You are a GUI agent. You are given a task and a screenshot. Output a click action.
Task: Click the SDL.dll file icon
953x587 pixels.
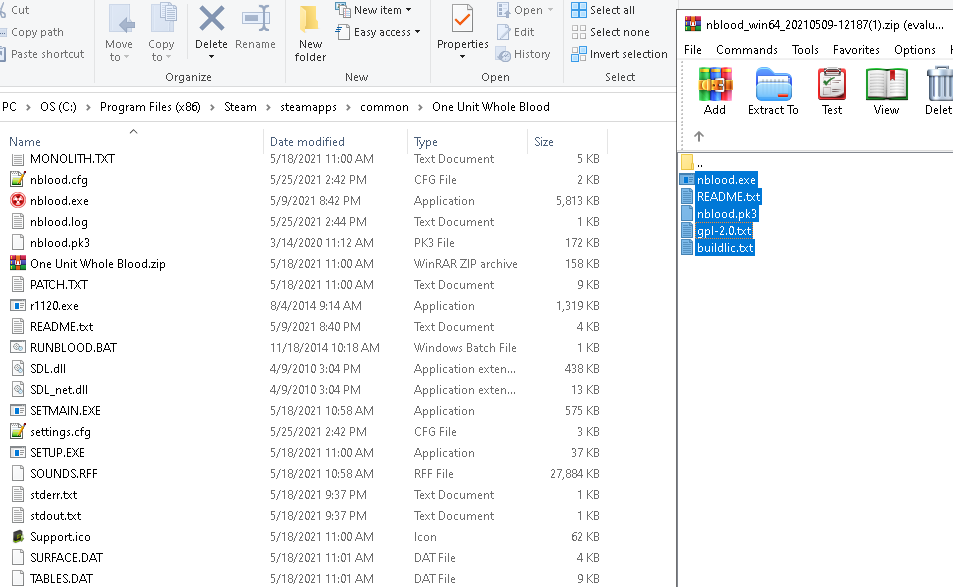point(18,368)
